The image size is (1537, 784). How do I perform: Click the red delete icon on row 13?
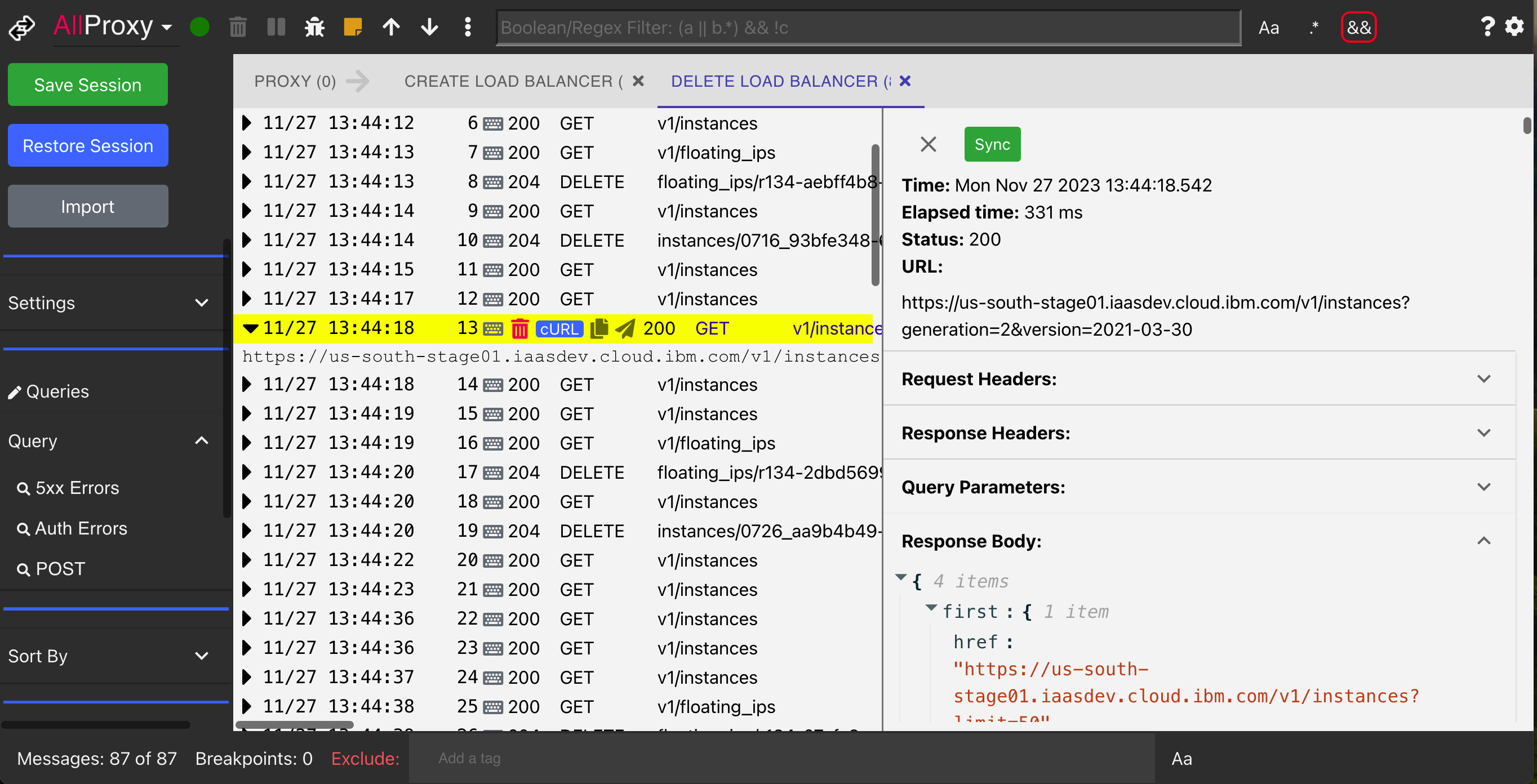click(x=519, y=329)
